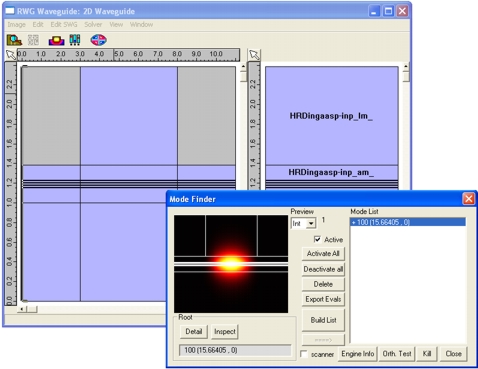Image resolution: width=478 pixels, height=369 pixels.
Task: Open the View menu
Action: pos(116,24)
